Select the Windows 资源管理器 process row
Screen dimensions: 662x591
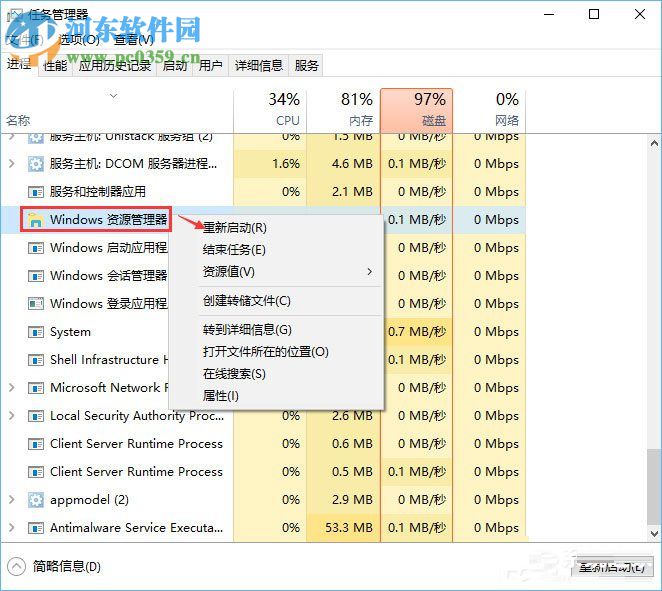pyautogui.click(x=263, y=220)
